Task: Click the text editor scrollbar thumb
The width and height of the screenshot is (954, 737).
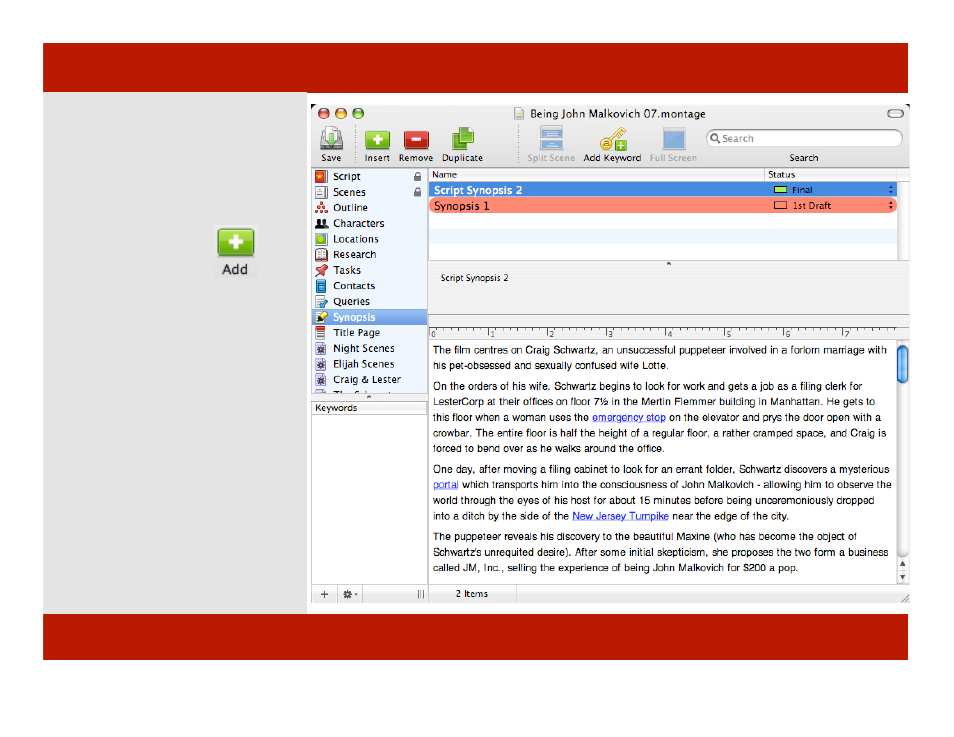Action: (903, 364)
